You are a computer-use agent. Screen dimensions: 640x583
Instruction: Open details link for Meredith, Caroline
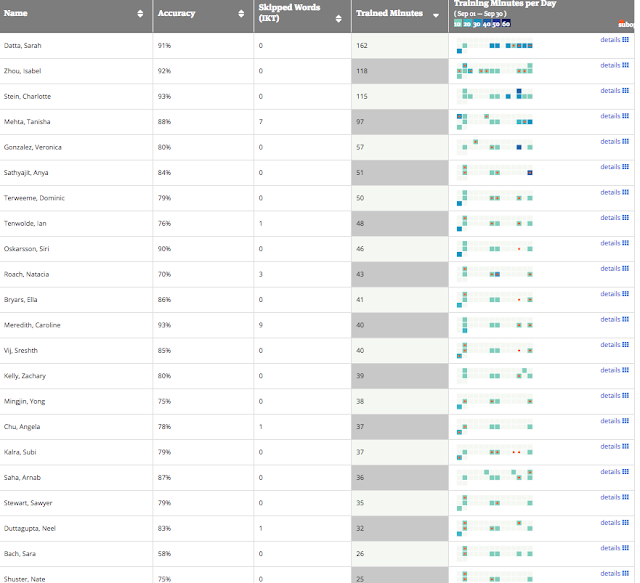click(610, 319)
